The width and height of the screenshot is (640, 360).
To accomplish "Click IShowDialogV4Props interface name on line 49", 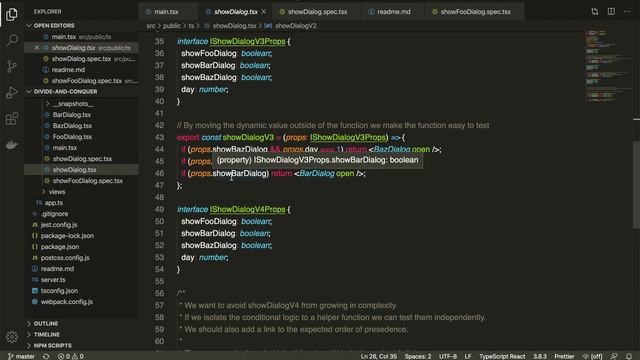I will pyautogui.click(x=247, y=209).
